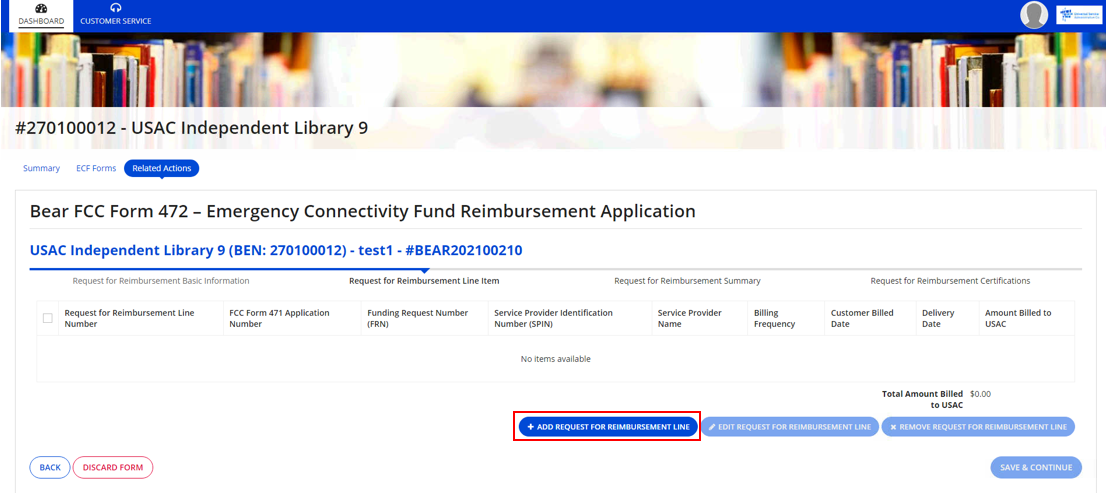Switch to the Summary tab
The height and width of the screenshot is (493, 1106).
coord(41,169)
